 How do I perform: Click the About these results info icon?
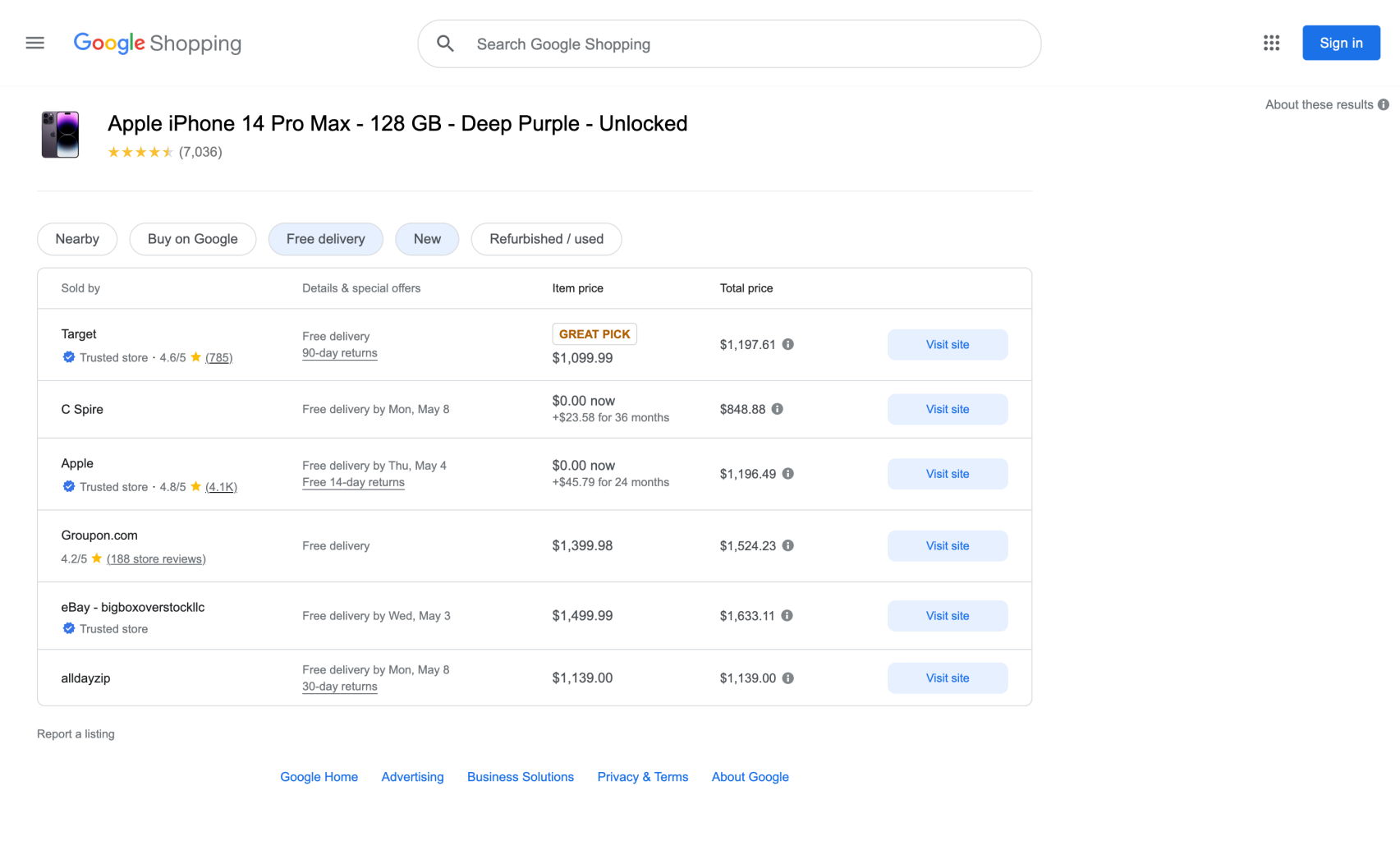(x=1384, y=104)
